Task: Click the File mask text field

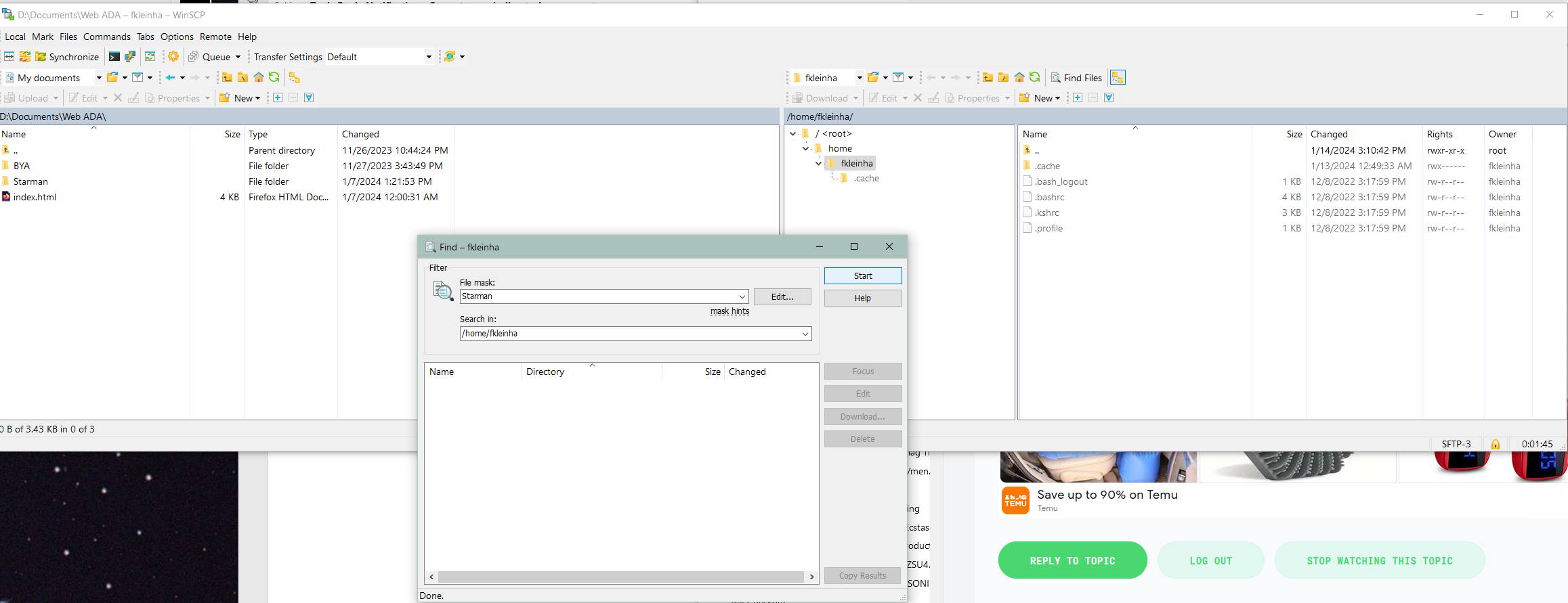Action: (x=596, y=296)
